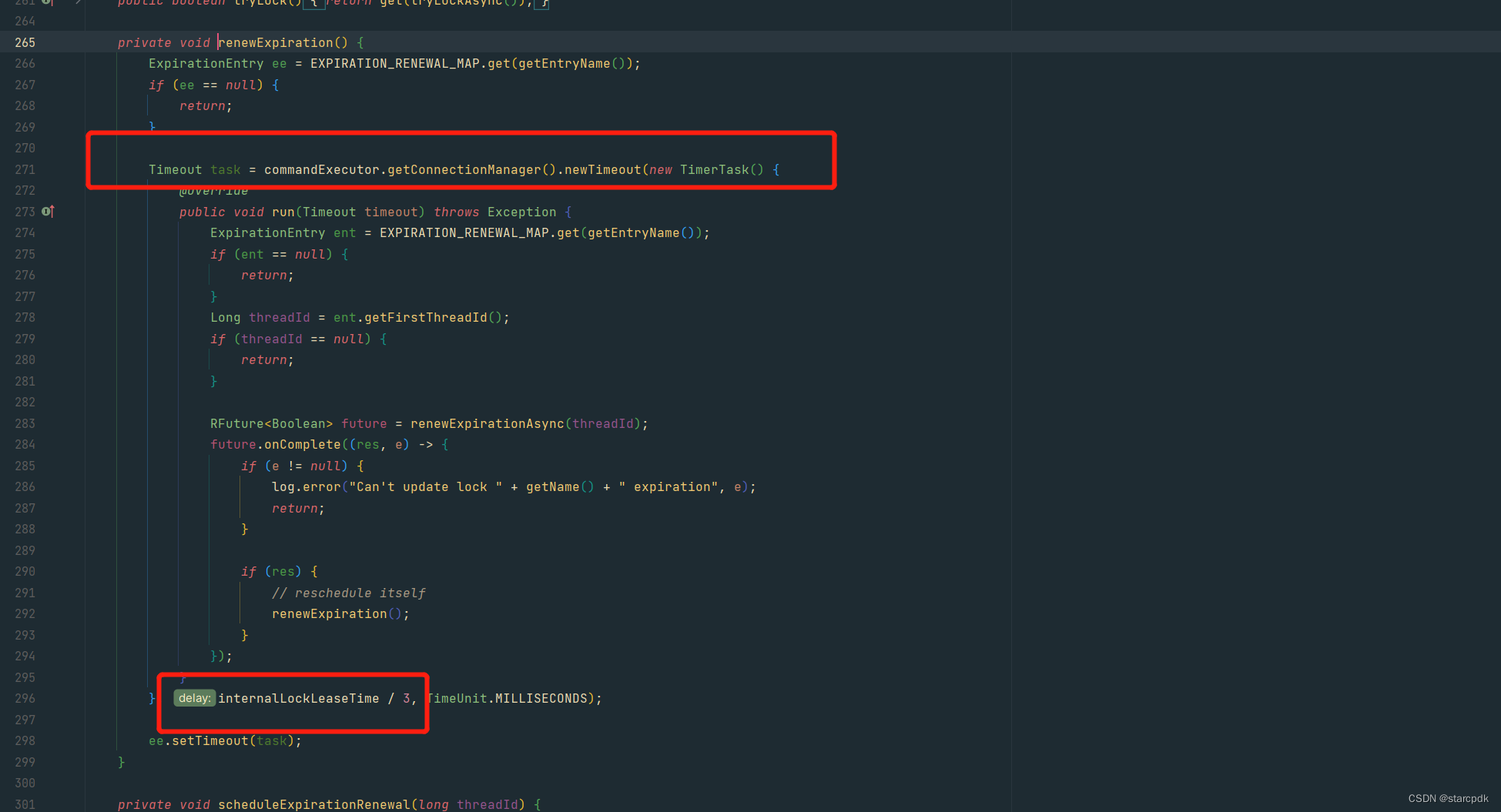The width and height of the screenshot is (1501, 812).
Task: Click the ee.setTimeout call
Action: 199,740
